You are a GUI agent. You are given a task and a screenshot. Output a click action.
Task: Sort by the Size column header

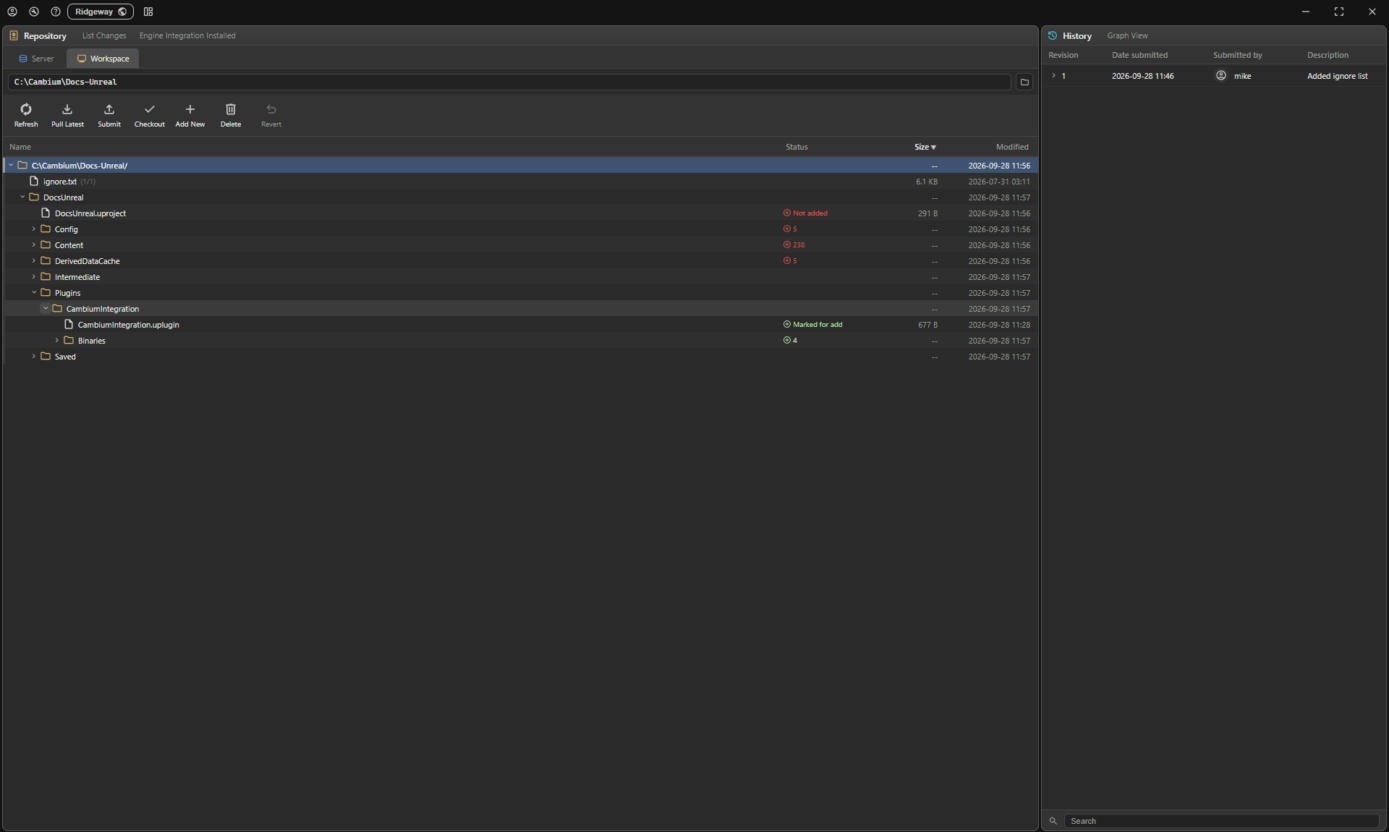(x=925, y=147)
